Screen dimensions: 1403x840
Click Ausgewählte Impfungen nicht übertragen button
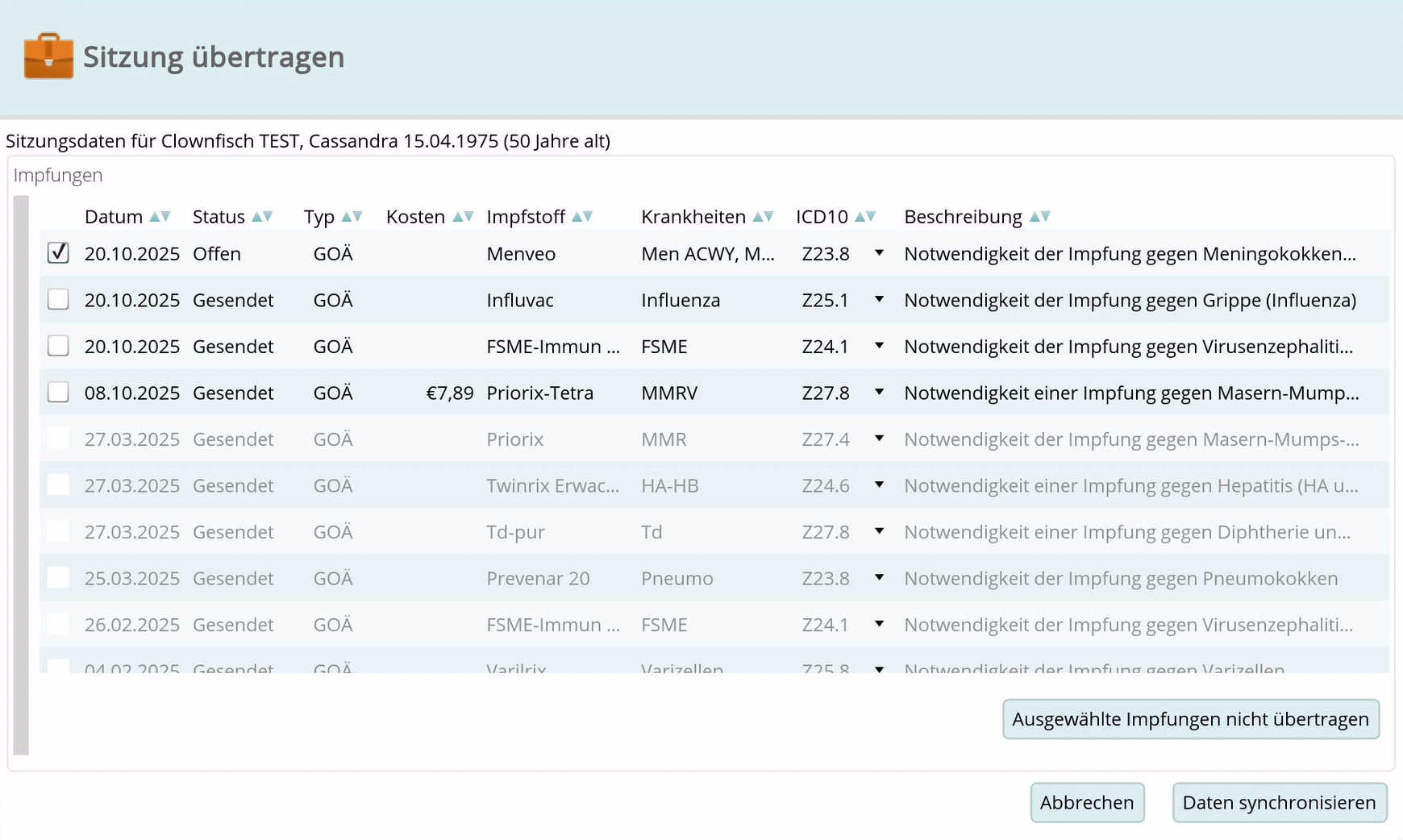[x=1190, y=719]
